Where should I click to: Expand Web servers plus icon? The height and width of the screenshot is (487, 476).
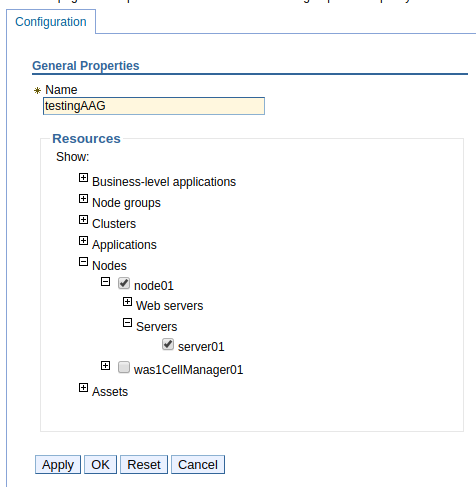coord(127,302)
